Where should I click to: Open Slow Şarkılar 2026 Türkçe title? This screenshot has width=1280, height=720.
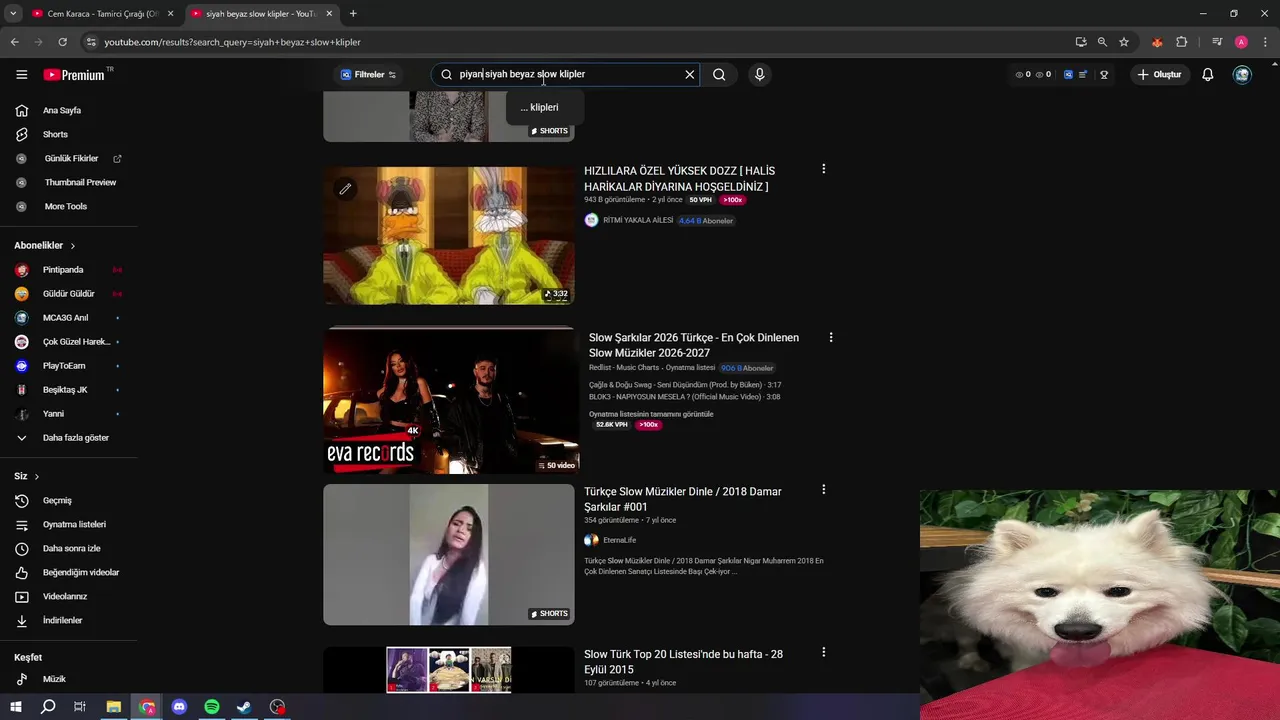[694, 345]
